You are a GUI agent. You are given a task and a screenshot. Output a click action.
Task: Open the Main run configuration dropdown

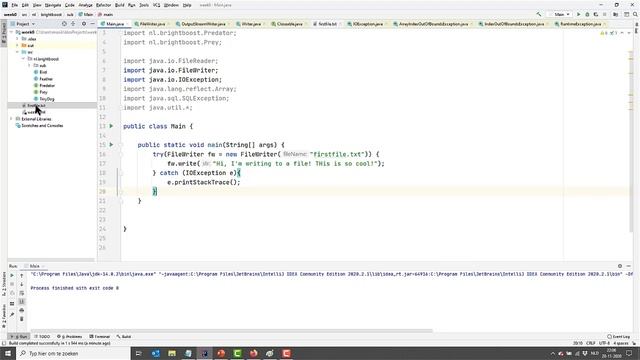tap(560, 14)
